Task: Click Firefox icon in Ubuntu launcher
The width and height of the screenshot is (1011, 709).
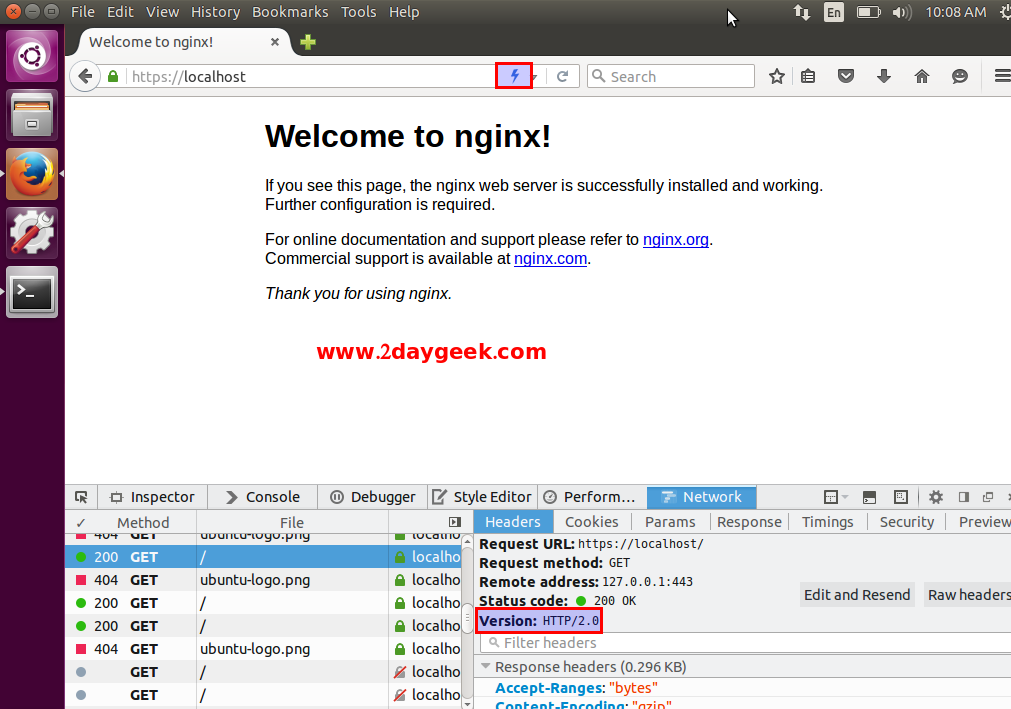Action: pos(32,174)
